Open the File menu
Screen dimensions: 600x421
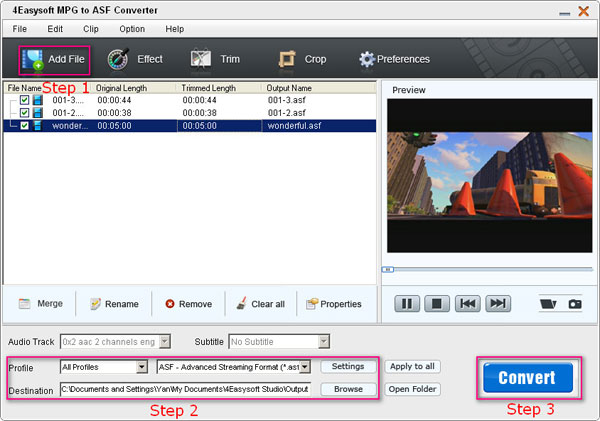(20, 29)
